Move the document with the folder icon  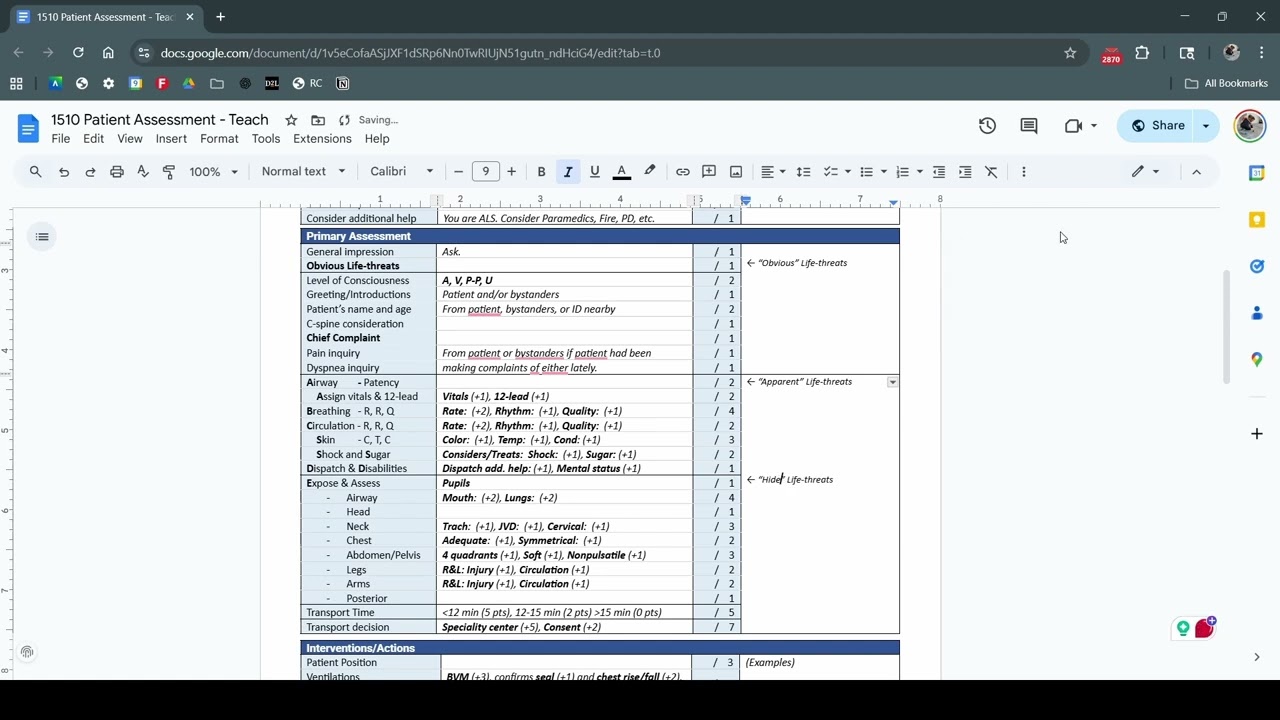(x=318, y=120)
